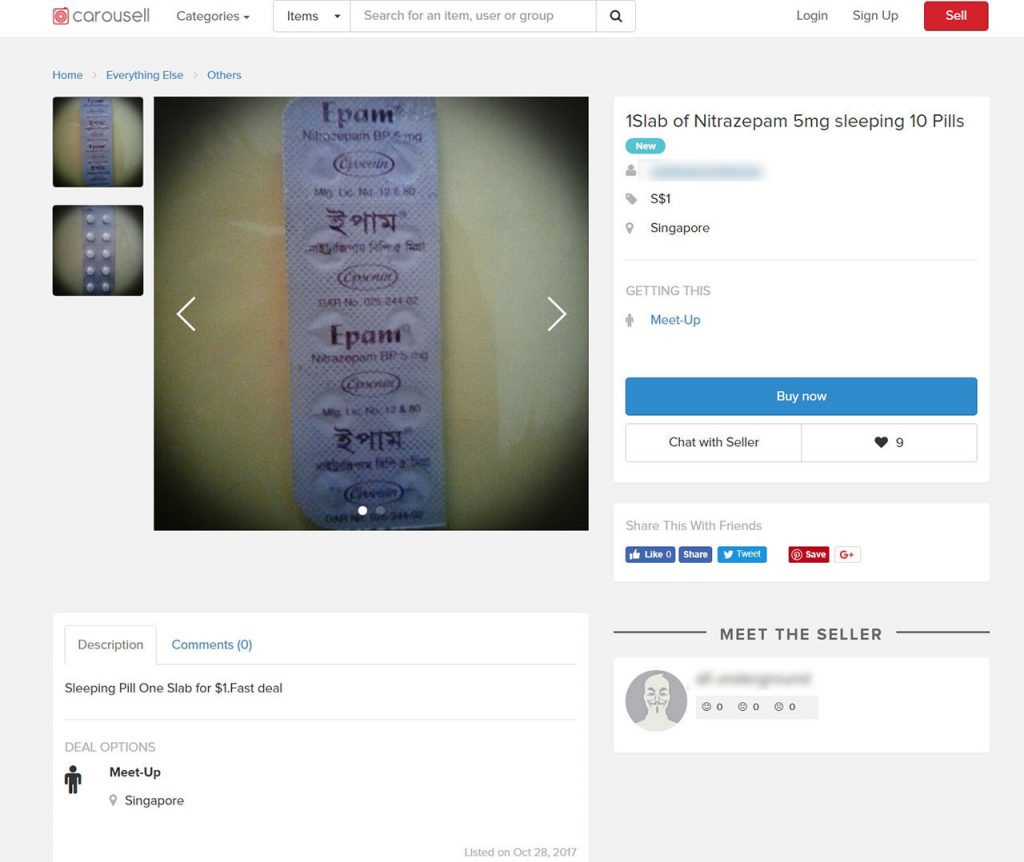Click the Twitter Tweet button
Image resolution: width=1024 pixels, height=862 pixels.
click(742, 554)
